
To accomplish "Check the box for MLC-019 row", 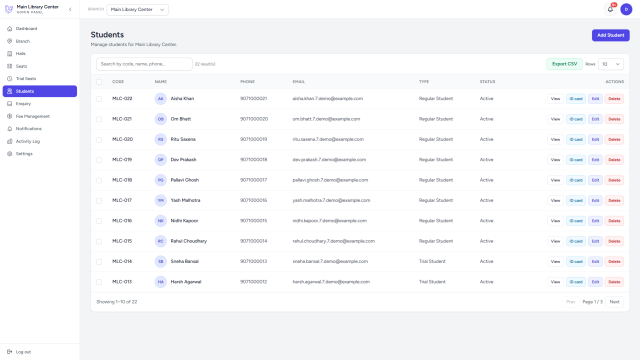I will click(x=99, y=160).
